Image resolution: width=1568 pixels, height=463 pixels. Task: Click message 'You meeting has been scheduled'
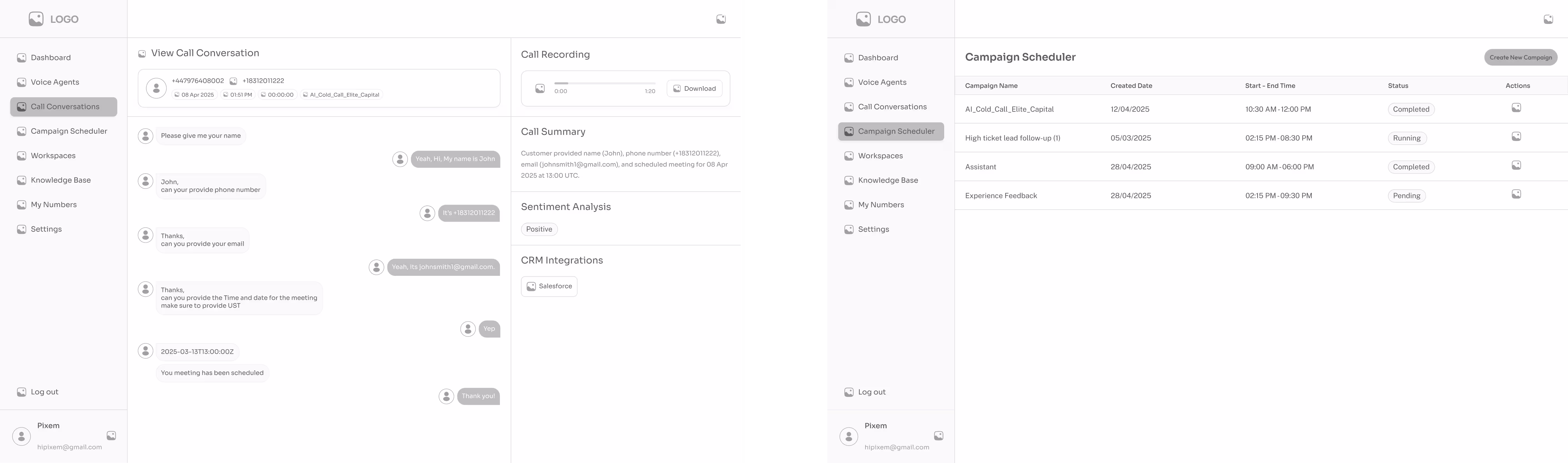(x=212, y=373)
